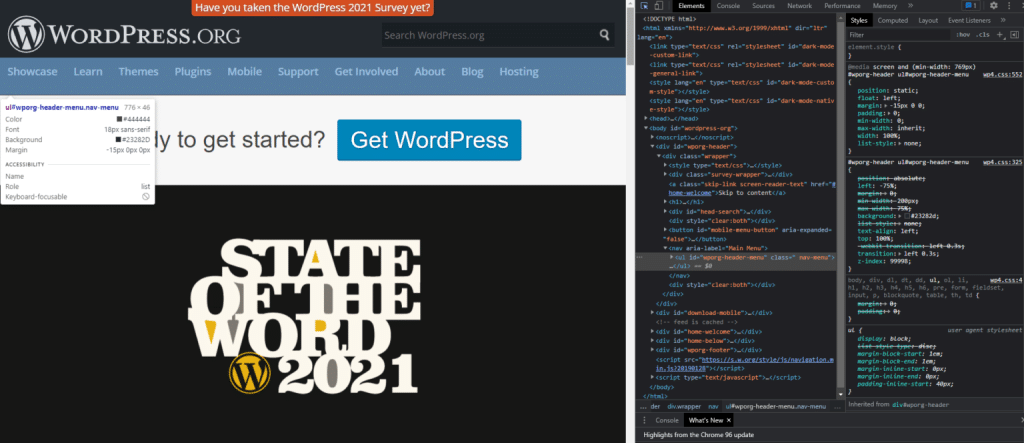
Task: Expand the div id download-mobile node
Action: pyautogui.click(x=652, y=313)
